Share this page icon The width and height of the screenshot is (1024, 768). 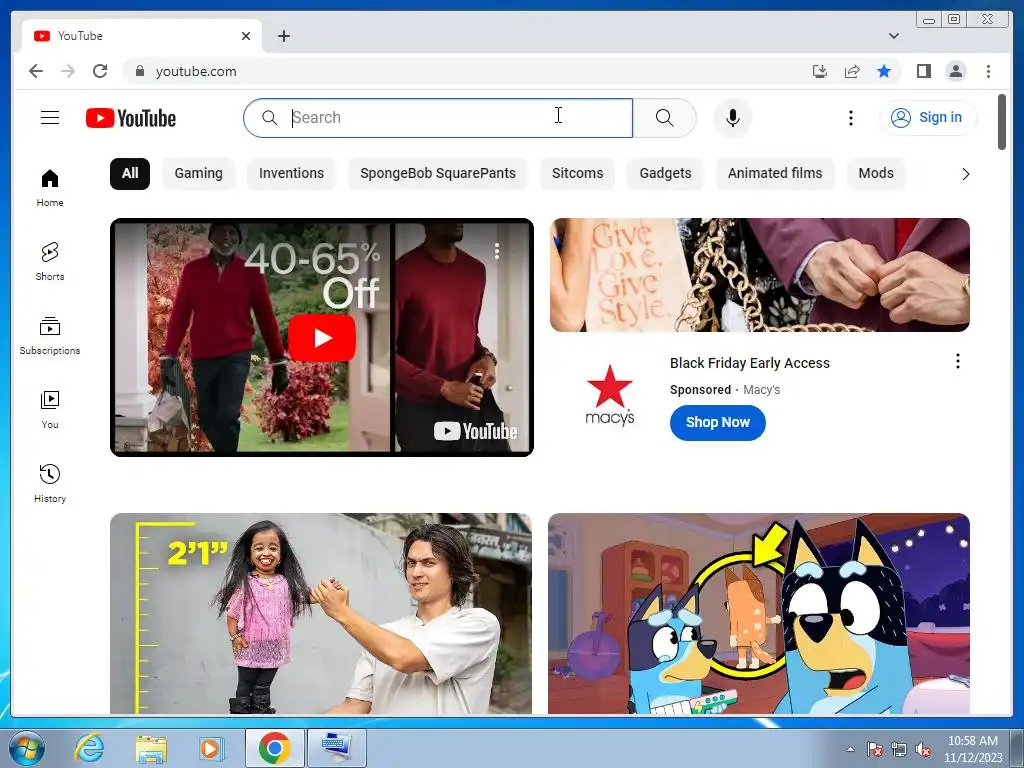[852, 71]
